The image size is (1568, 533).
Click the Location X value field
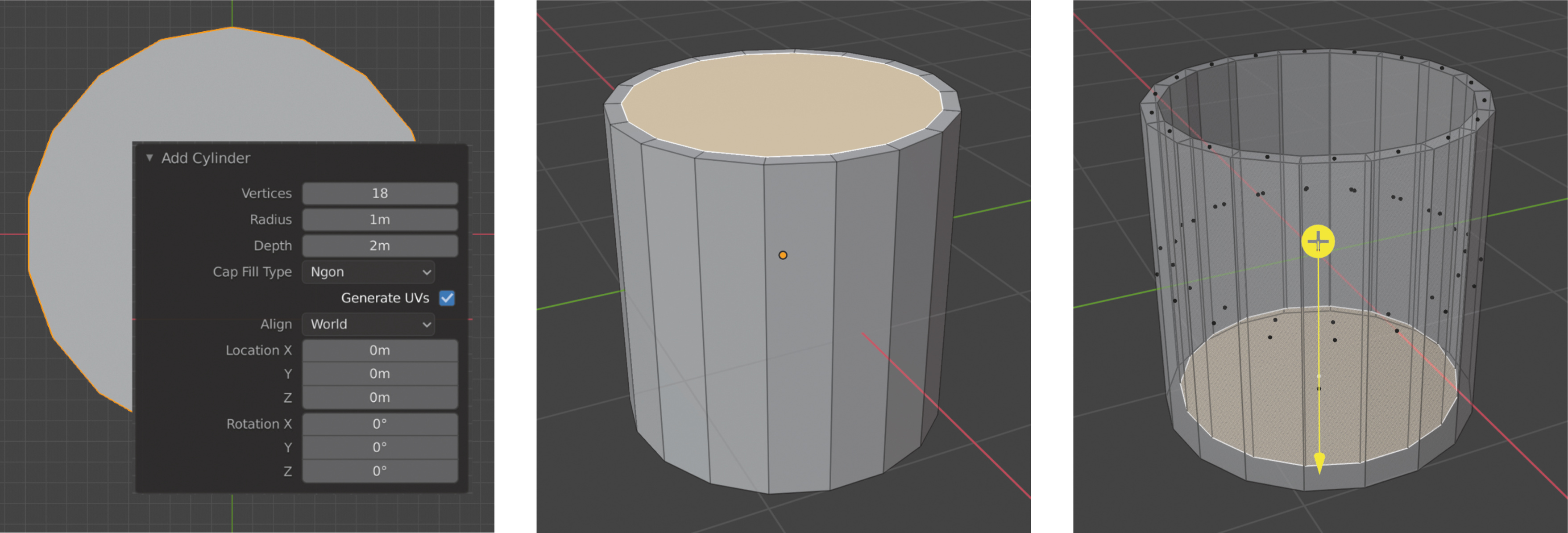coord(379,350)
